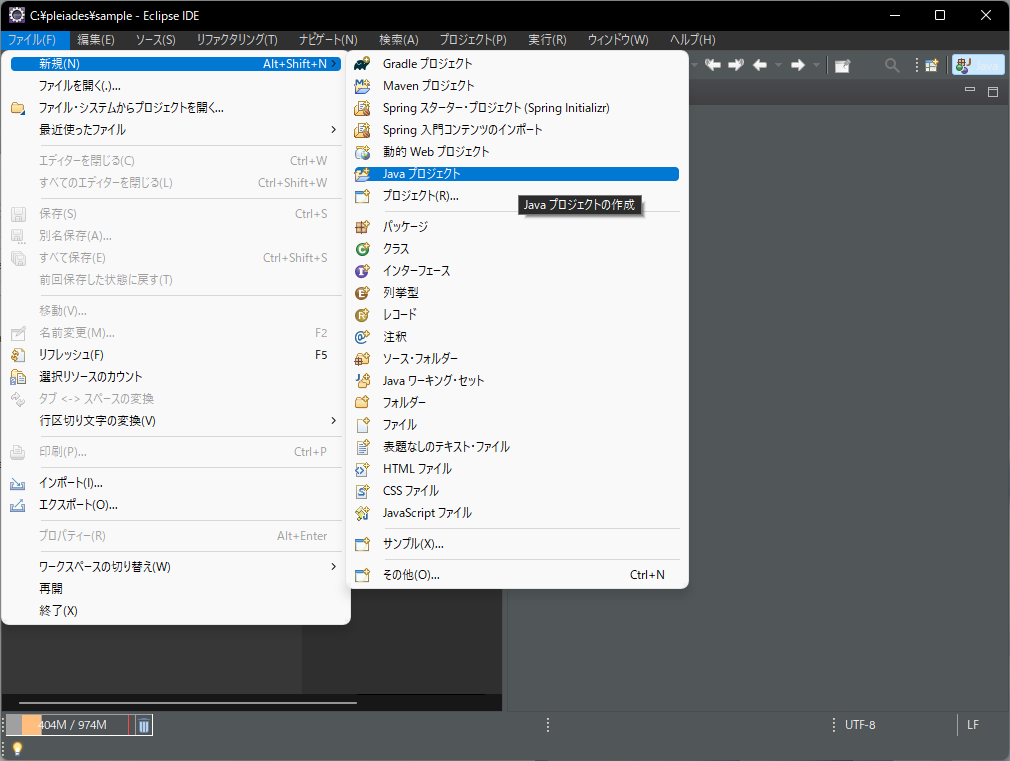Click back navigation arrow in toolbar
The height and width of the screenshot is (761, 1010).
pyautogui.click(x=760, y=65)
